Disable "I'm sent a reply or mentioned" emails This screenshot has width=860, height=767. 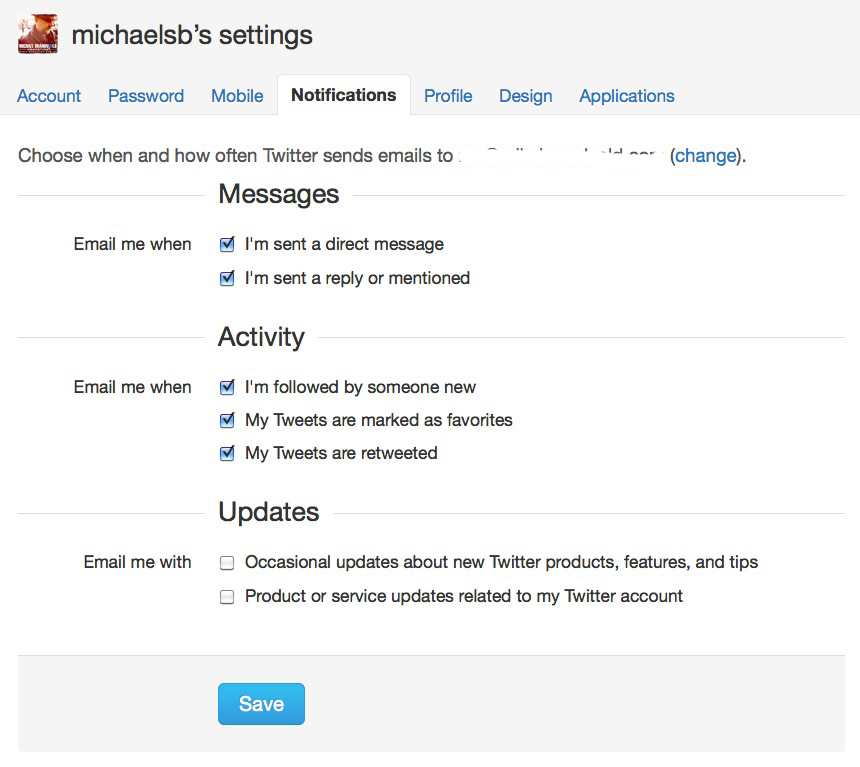[227, 278]
